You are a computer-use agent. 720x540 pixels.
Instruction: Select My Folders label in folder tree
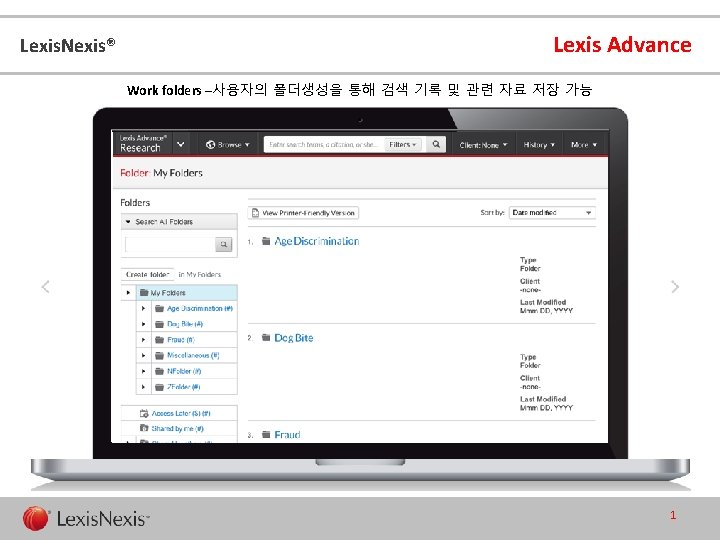[168, 292]
